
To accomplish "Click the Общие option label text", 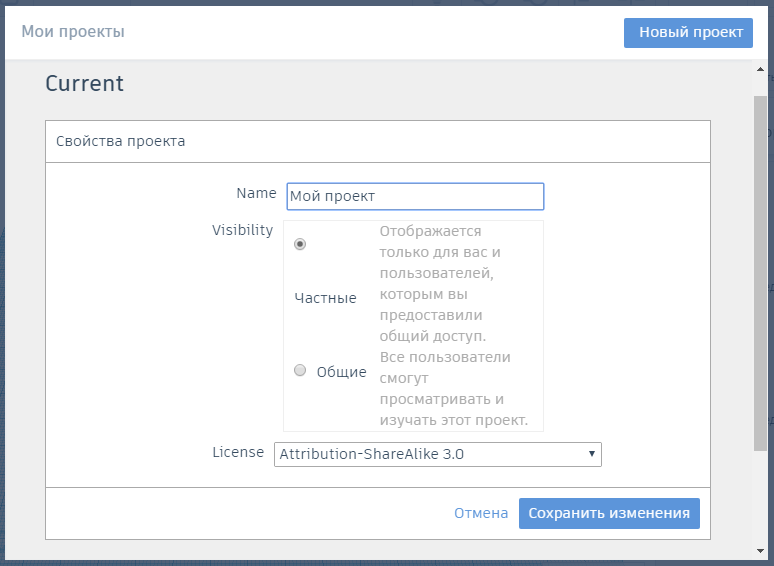I will click(x=341, y=372).
